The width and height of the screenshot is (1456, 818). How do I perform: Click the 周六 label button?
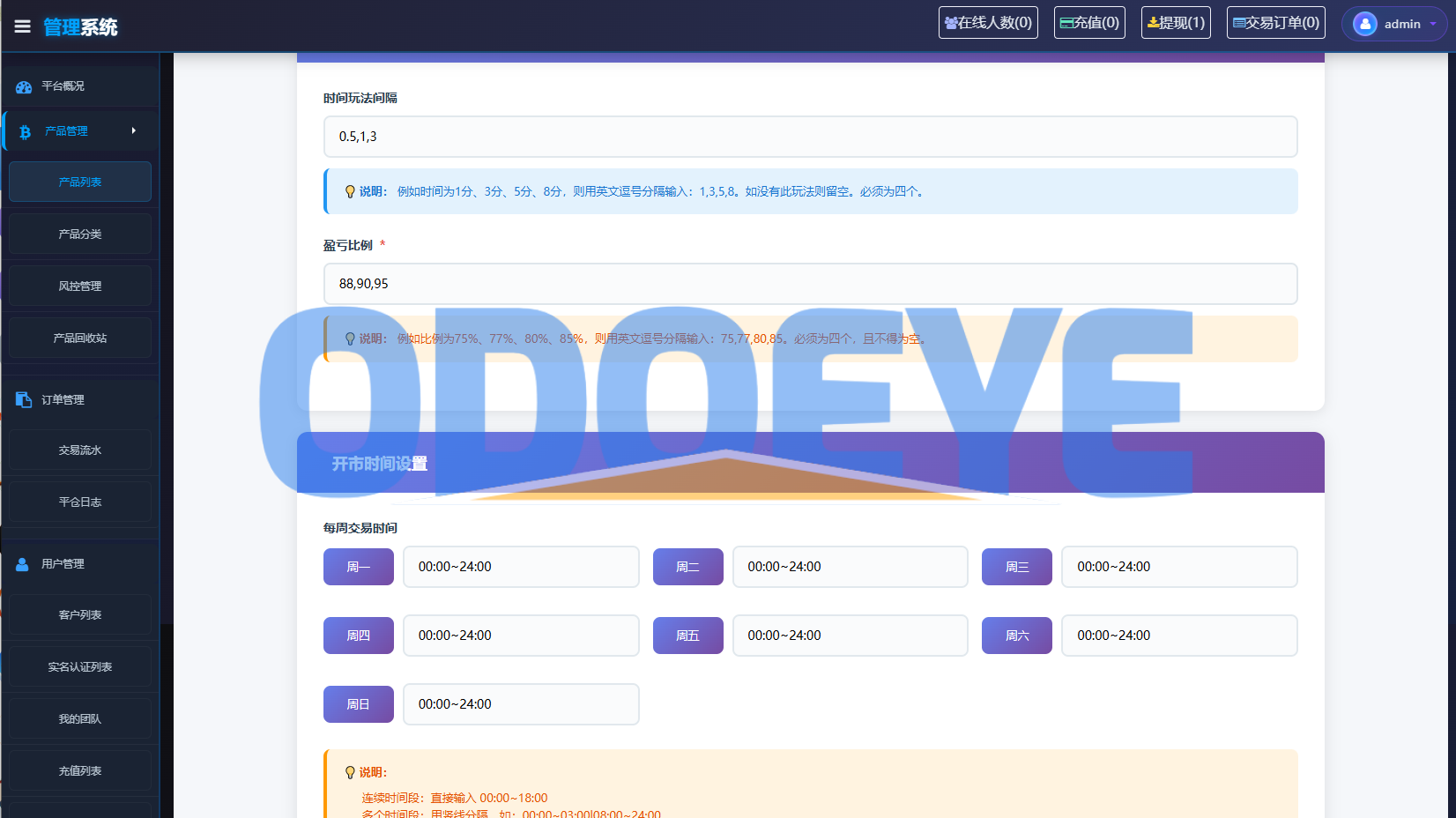tap(1017, 636)
